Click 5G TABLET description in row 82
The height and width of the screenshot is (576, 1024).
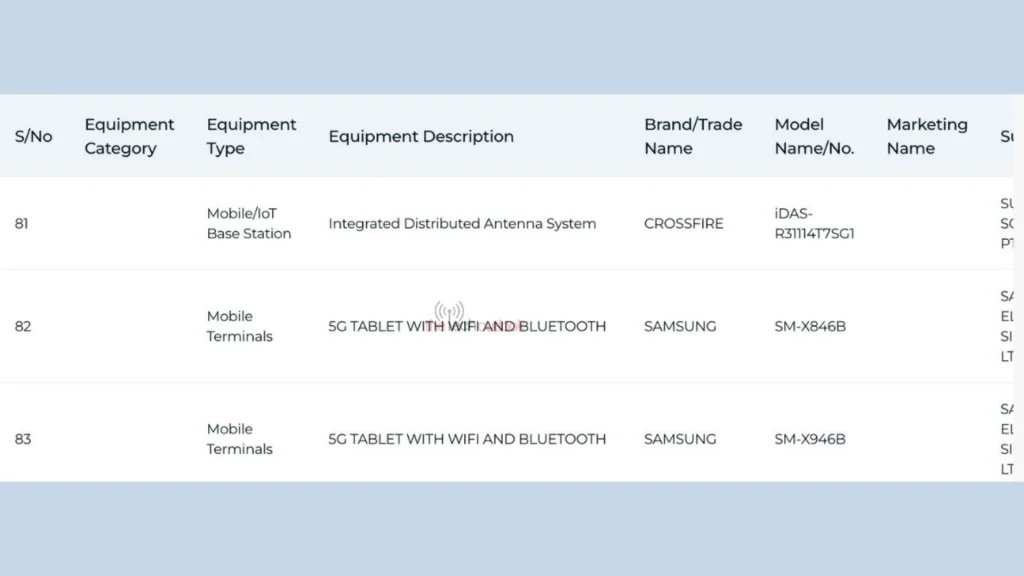pyautogui.click(x=467, y=327)
